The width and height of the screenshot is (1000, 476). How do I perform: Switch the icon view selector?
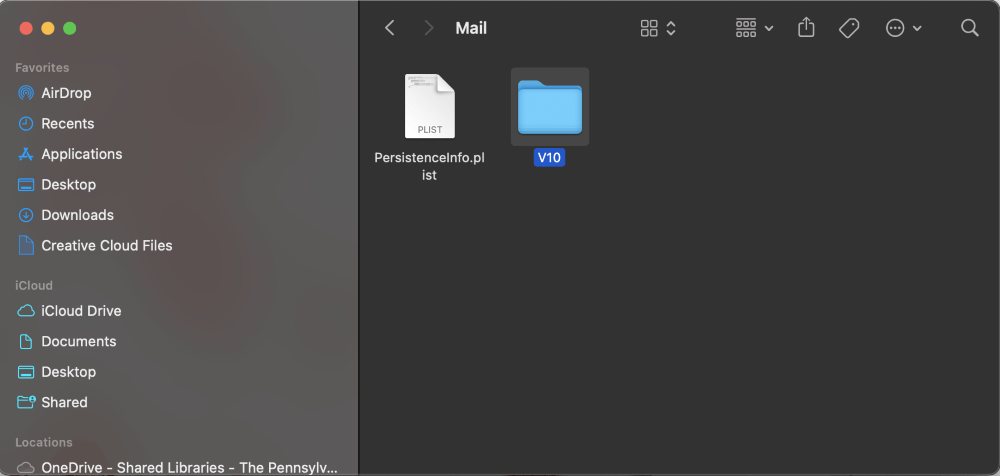pos(658,28)
